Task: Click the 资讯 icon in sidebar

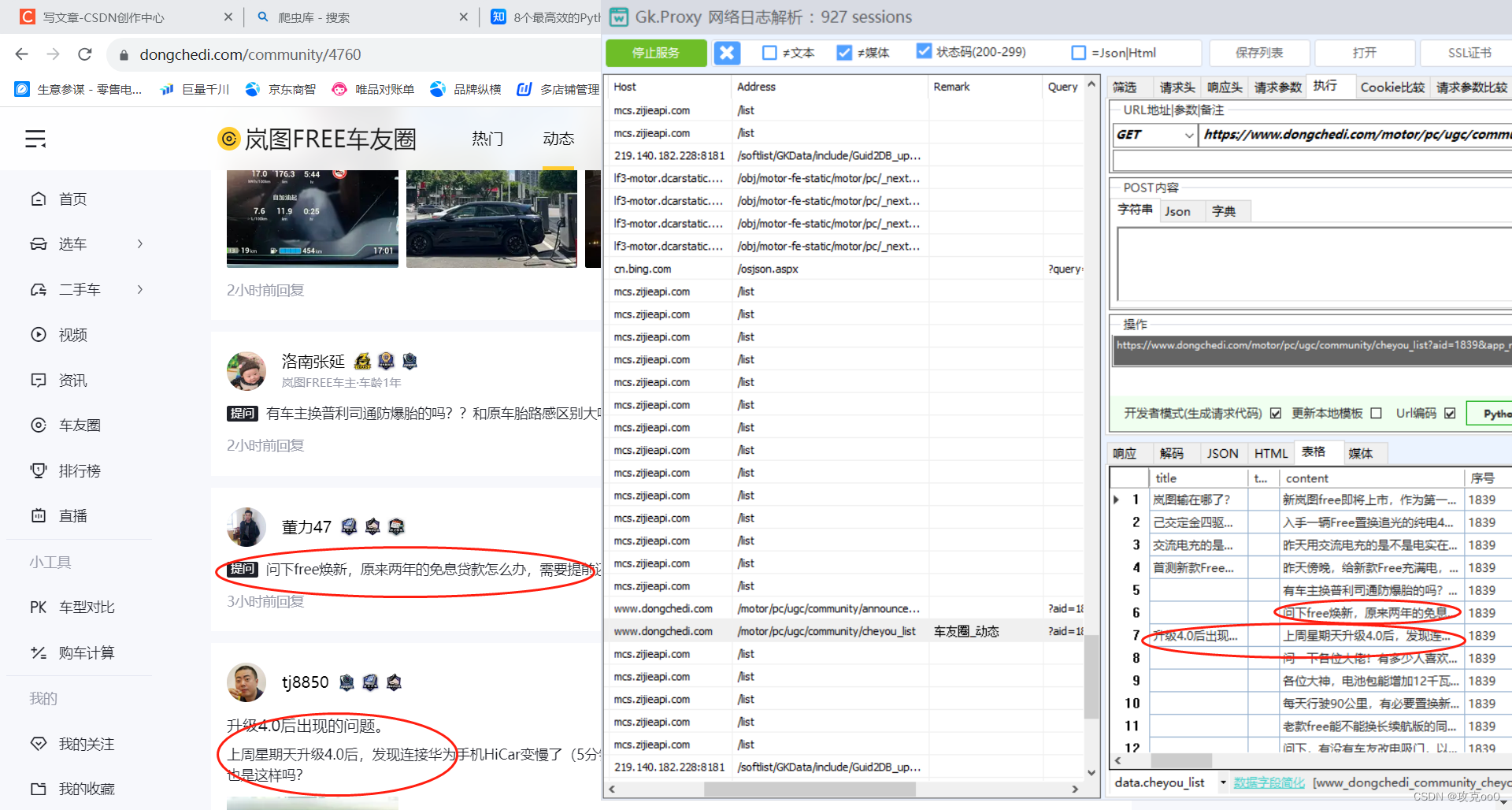Action: click(x=38, y=380)
